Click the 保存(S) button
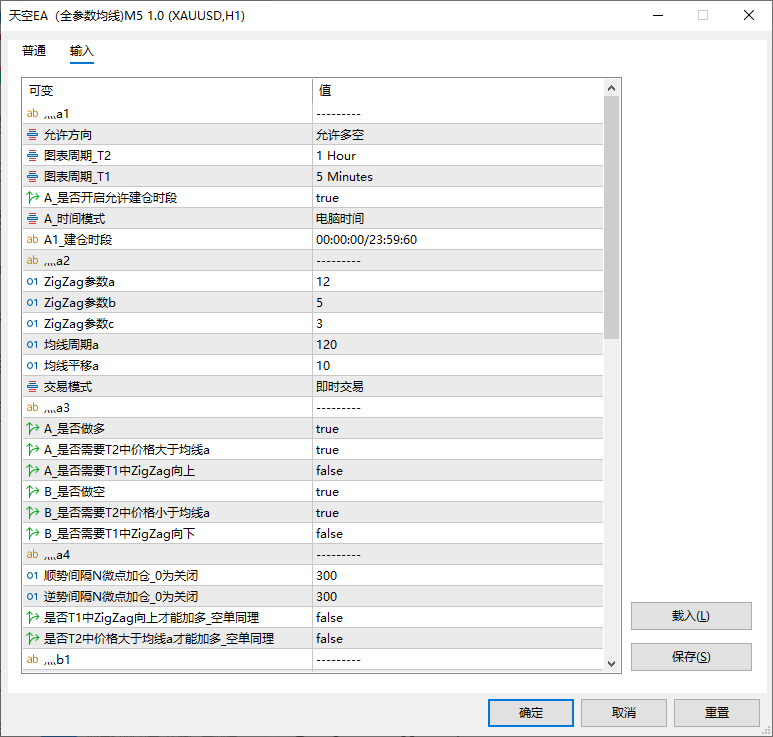This screenshot has width=773, height=737. (x=691, y=657)
